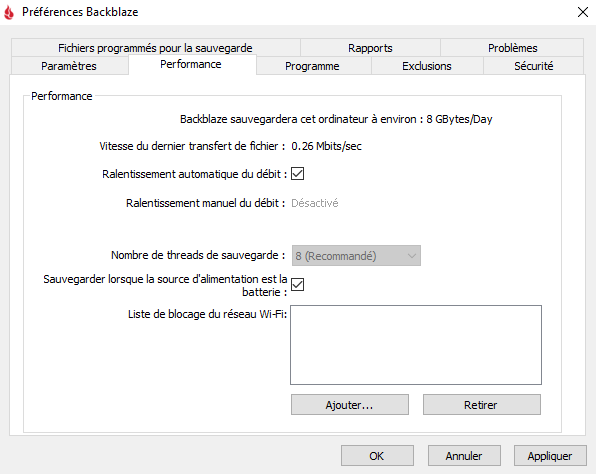Apply settings with the Appliquer button

pyautogui.click(x=550, y=455)
